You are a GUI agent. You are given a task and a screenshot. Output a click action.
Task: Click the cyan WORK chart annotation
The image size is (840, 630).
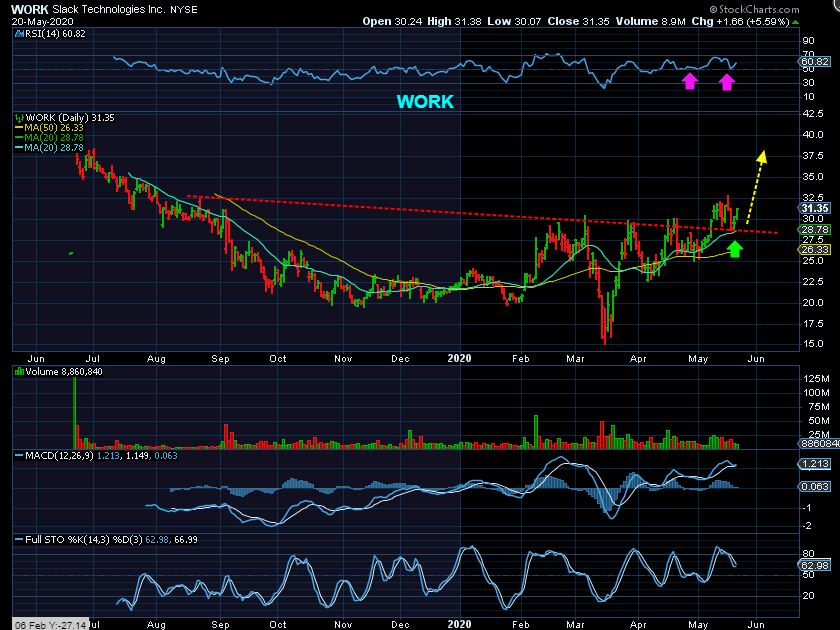pyautogui.click(x=424, y=102)
